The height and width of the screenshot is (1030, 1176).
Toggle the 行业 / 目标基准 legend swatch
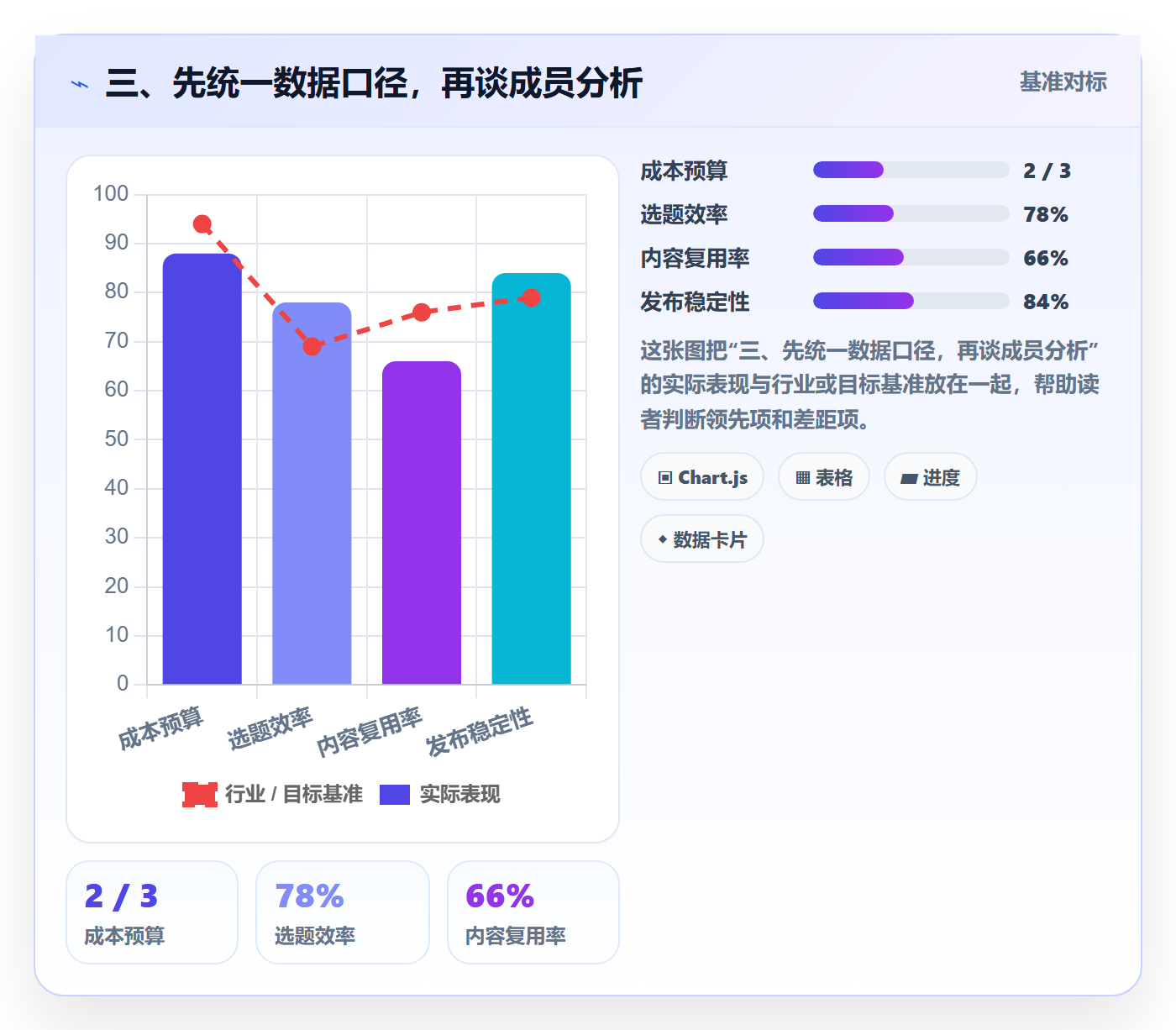[200, 795]
